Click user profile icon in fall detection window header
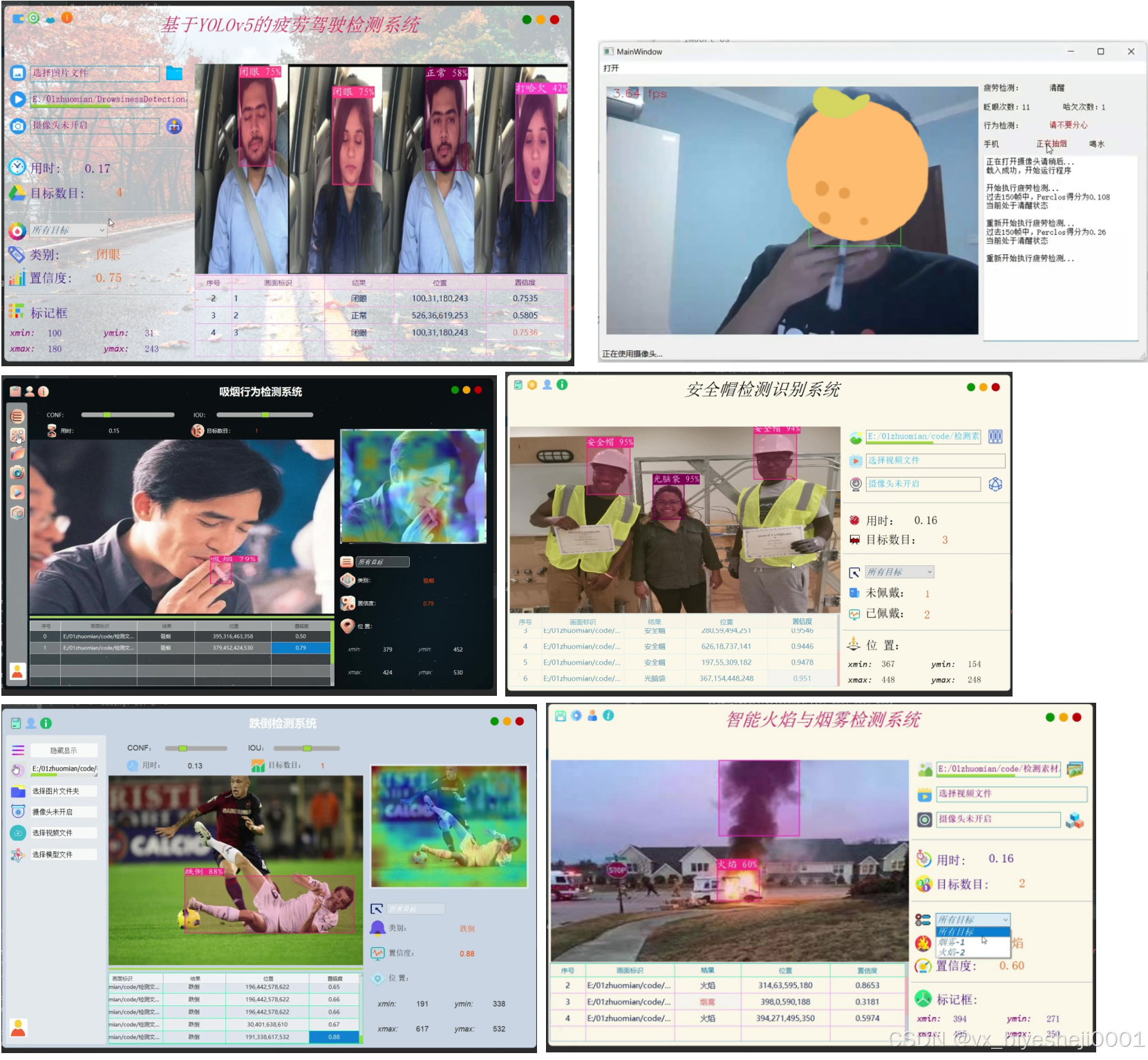 [31, 723]
